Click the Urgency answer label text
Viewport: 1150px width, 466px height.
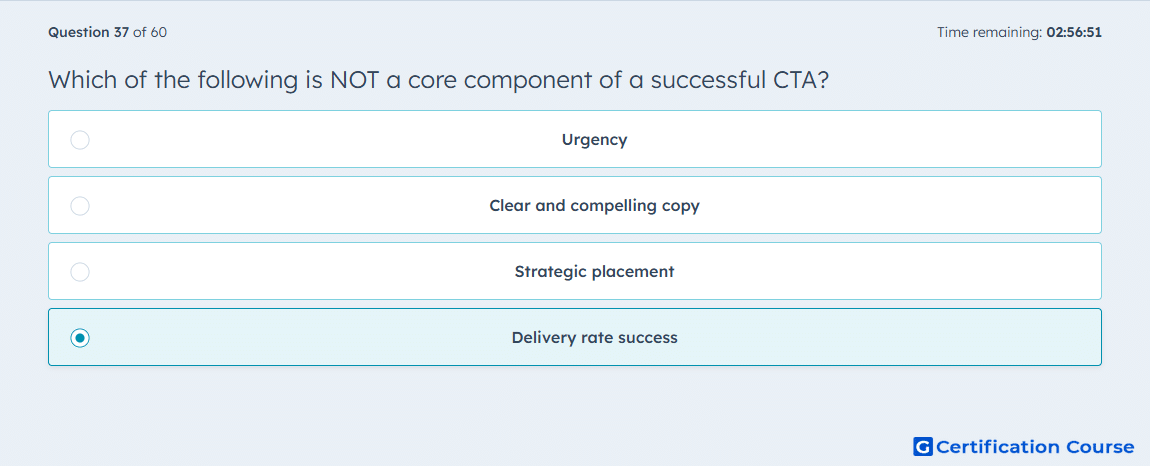pos(594,139)
